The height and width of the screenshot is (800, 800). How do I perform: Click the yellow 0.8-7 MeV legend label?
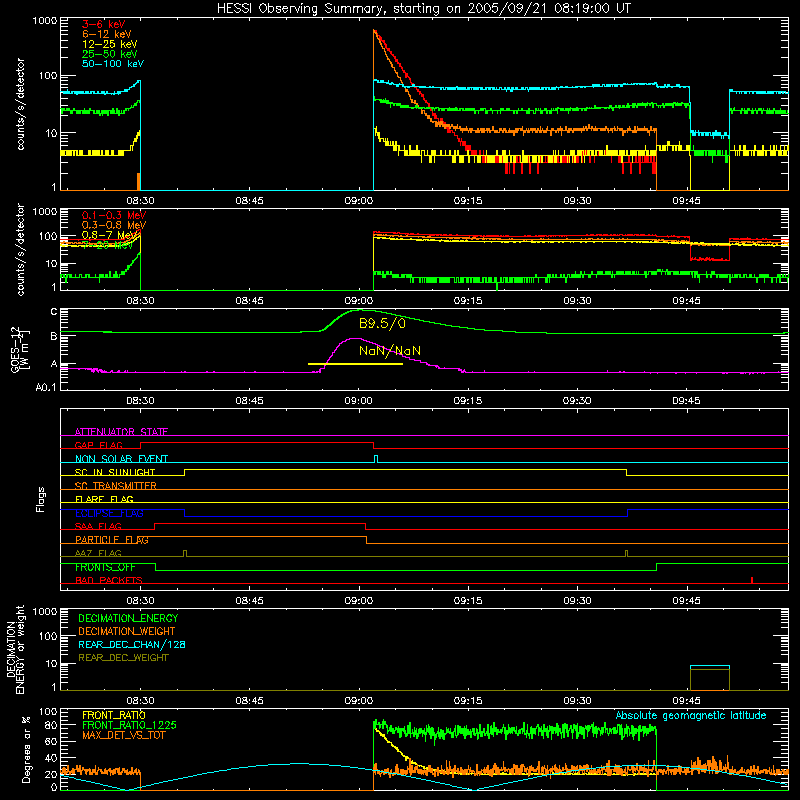tap(111, 235)
